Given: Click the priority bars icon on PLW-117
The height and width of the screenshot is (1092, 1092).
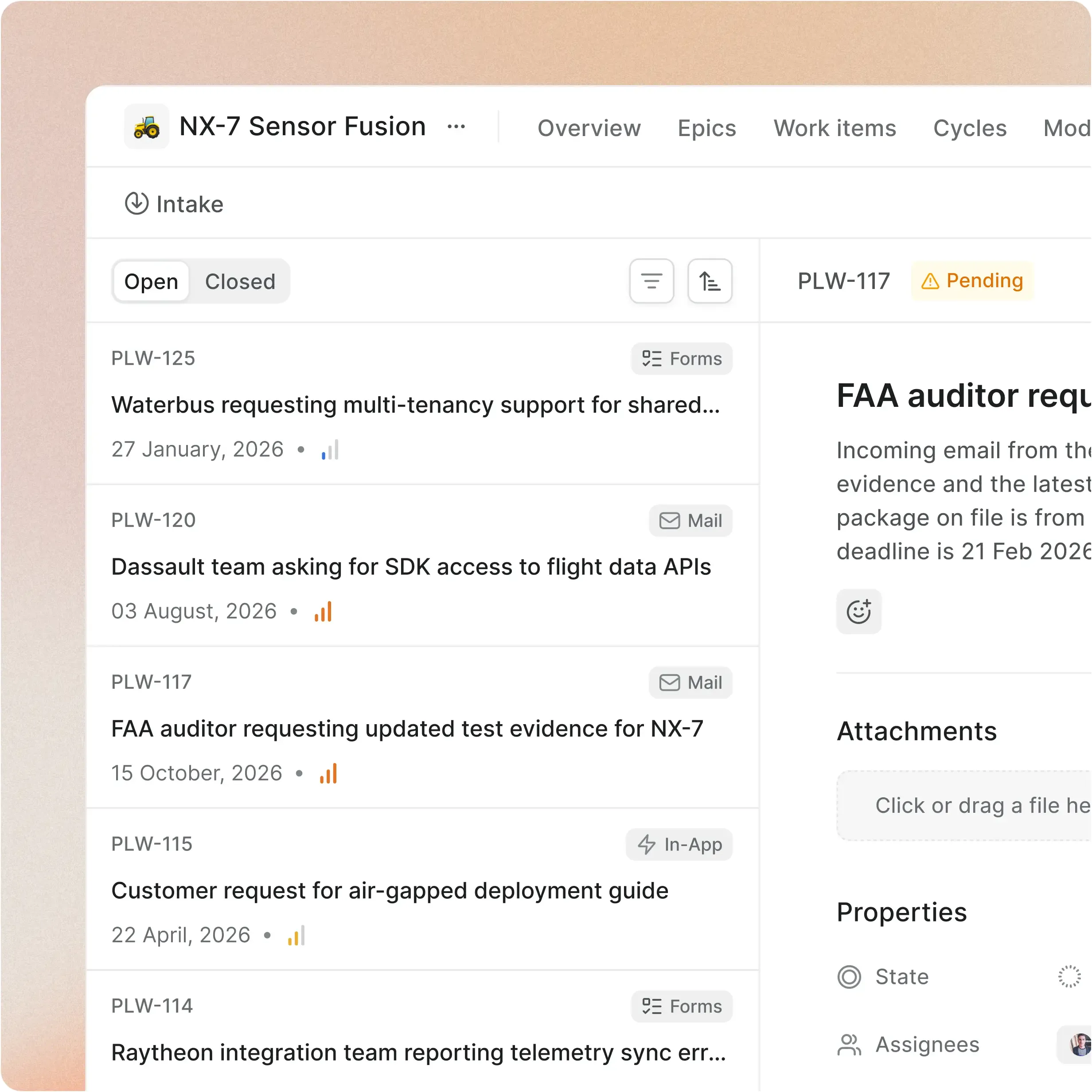Looking at the screenshot, I should pyautogui.click(x=328, y=772).
